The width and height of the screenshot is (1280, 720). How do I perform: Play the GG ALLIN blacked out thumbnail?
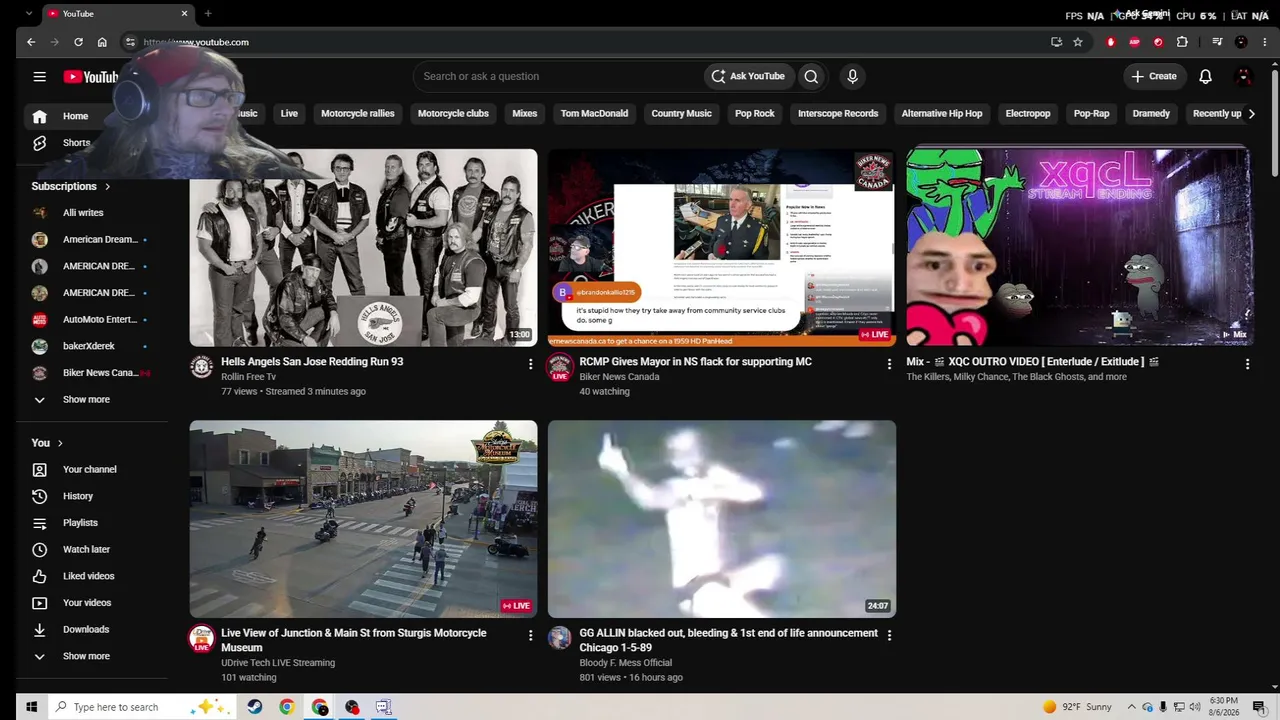pos(722,519)
